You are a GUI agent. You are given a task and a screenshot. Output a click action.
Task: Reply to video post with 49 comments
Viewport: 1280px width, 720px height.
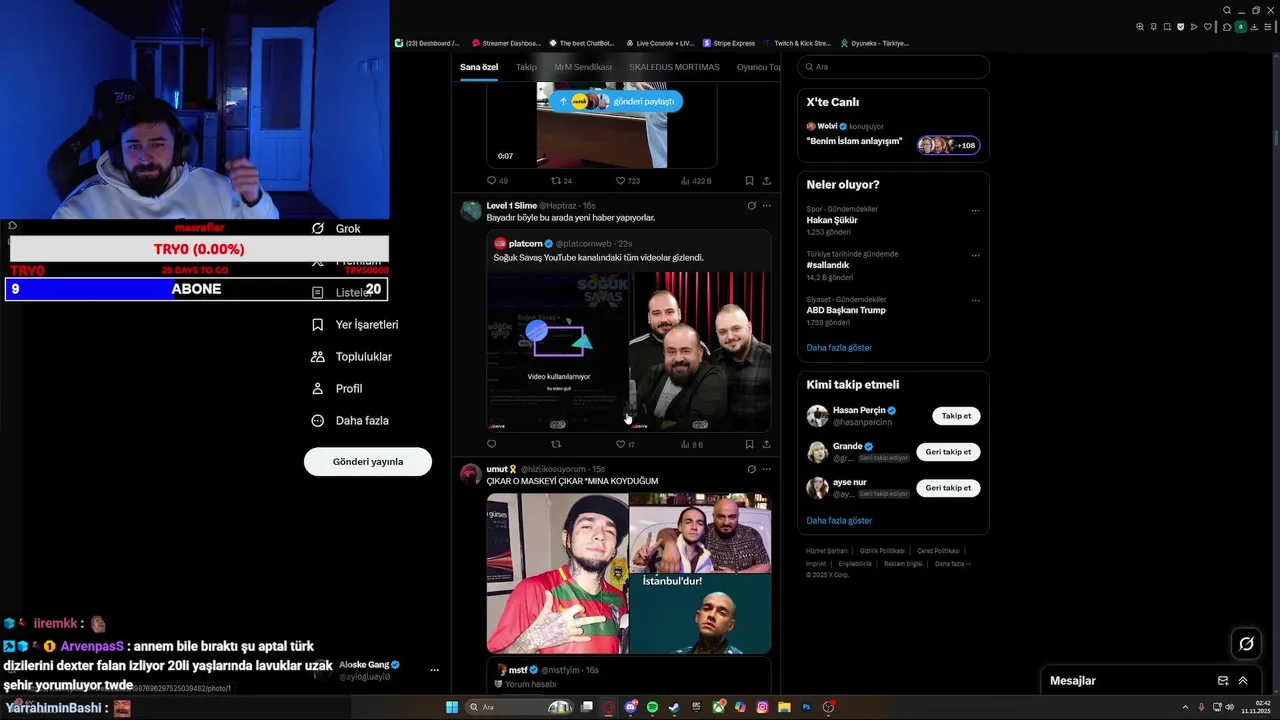pos(497,181)
